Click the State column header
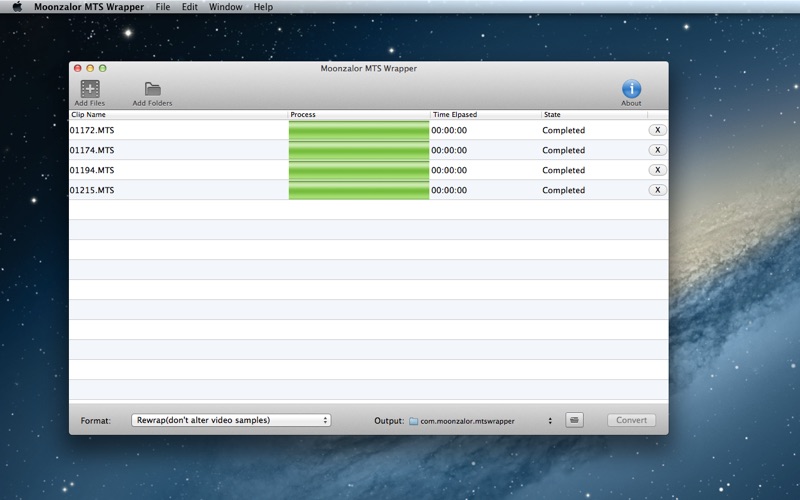The image size is (800, 500). click(594, 115)
